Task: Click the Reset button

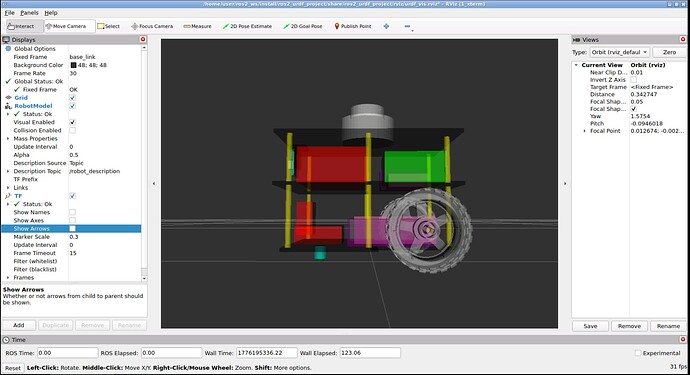Action: click(13, 368)
